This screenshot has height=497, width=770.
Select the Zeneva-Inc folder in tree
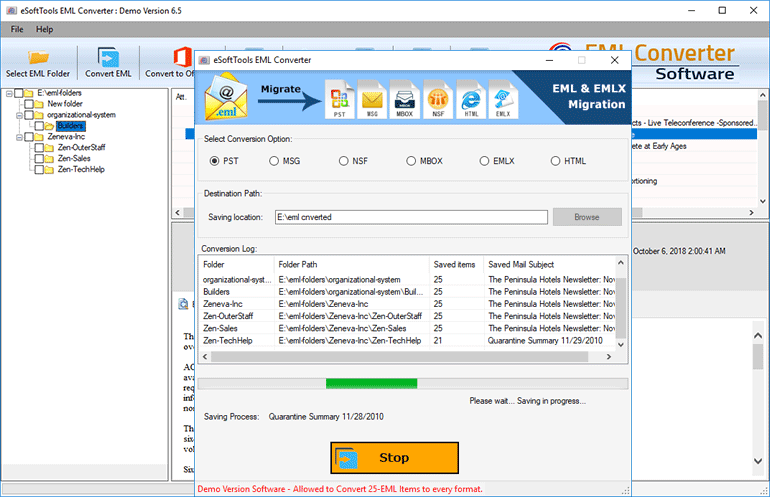pyautogui.click(x=66, y=137)
